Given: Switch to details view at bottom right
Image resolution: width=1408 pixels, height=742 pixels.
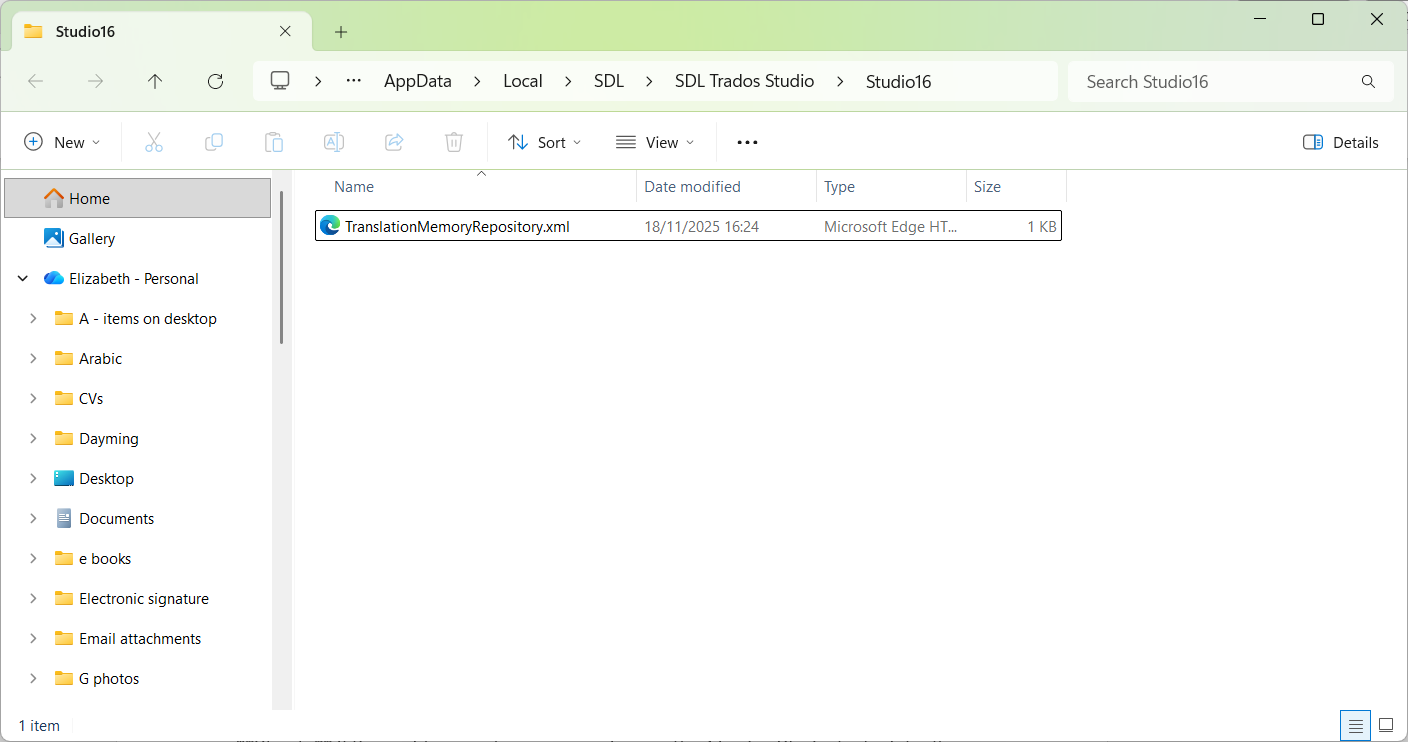Looking at the screenshot, I should coord(1355,725).
